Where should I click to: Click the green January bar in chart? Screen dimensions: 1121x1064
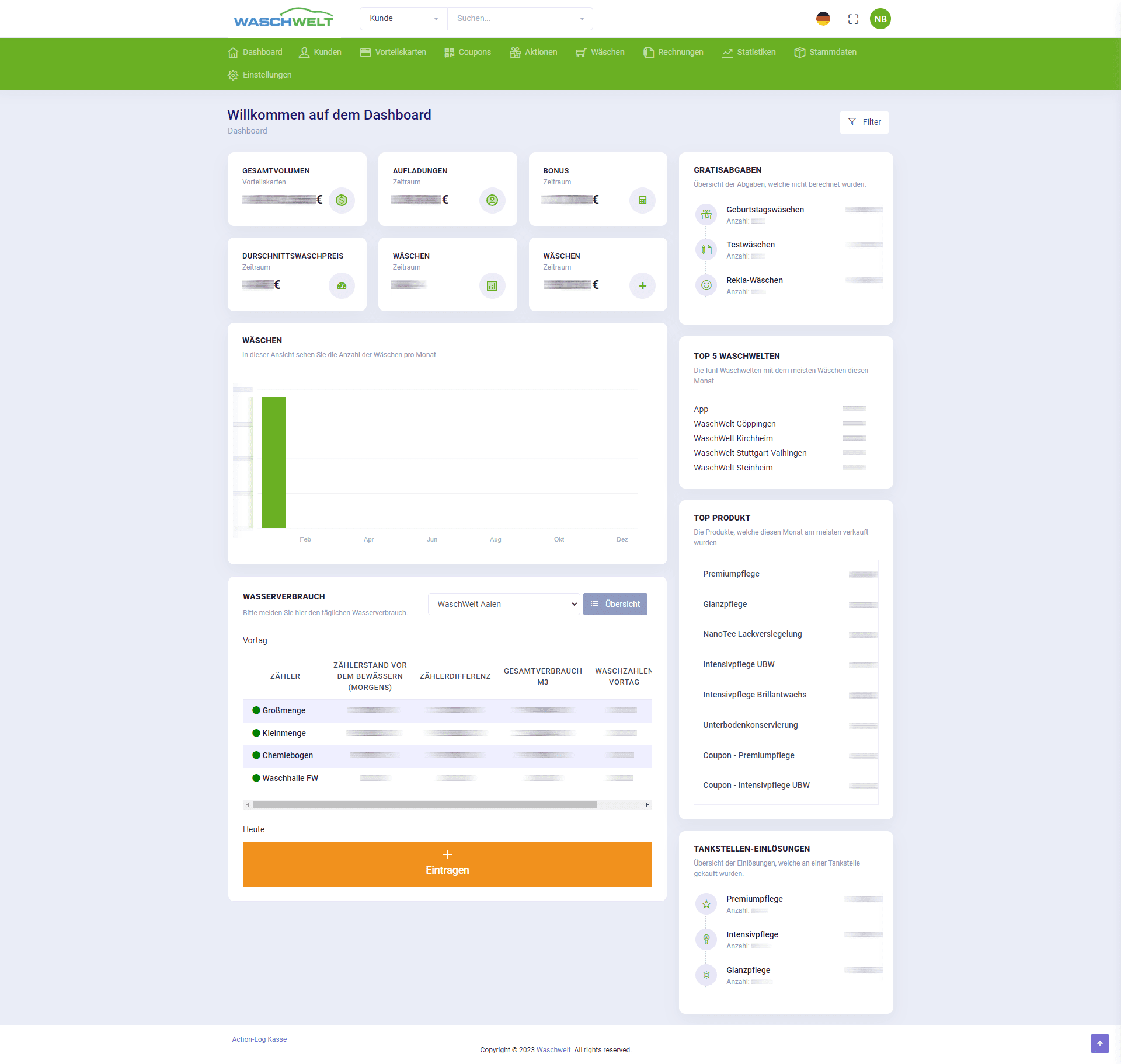point(273,463)
